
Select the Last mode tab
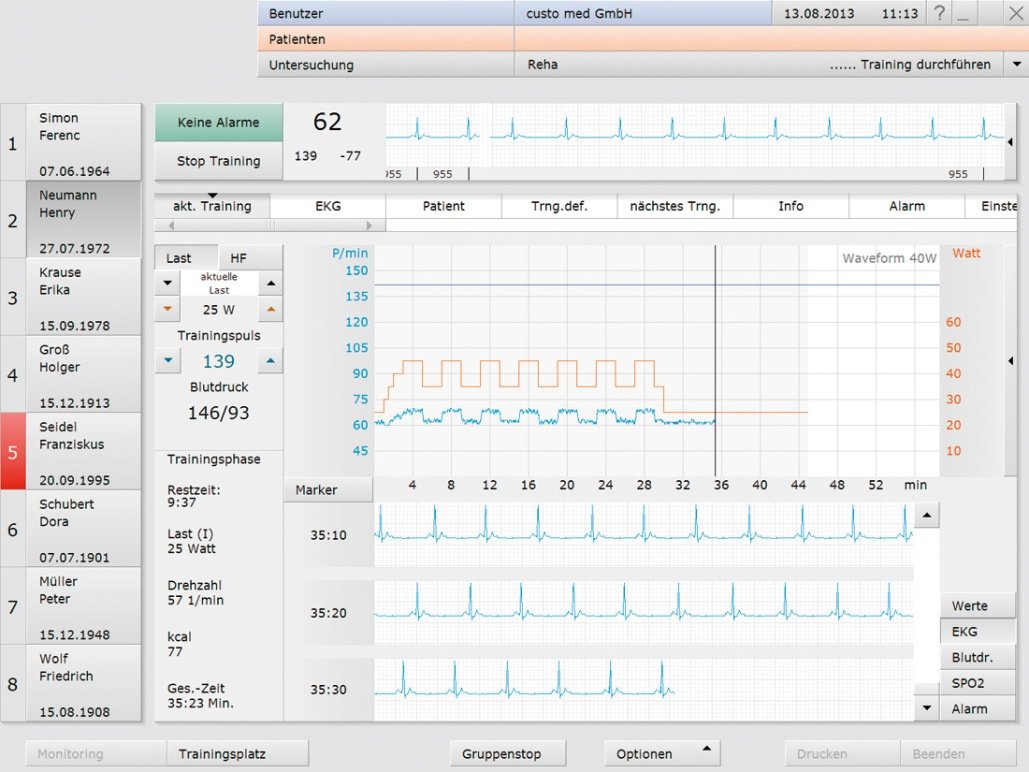[180, 258]
